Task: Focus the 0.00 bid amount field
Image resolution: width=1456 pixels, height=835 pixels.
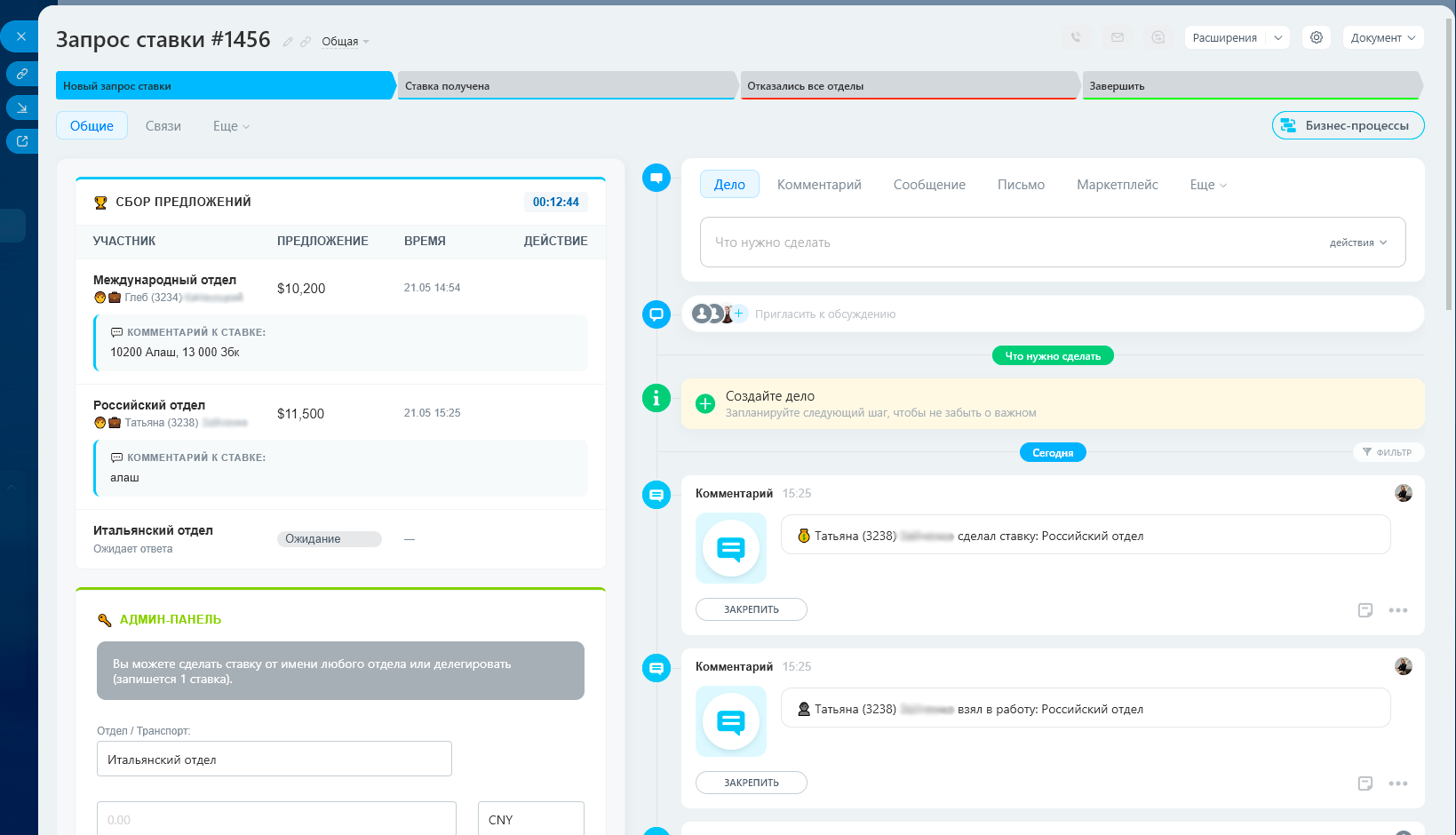Action: coord(276,819)
